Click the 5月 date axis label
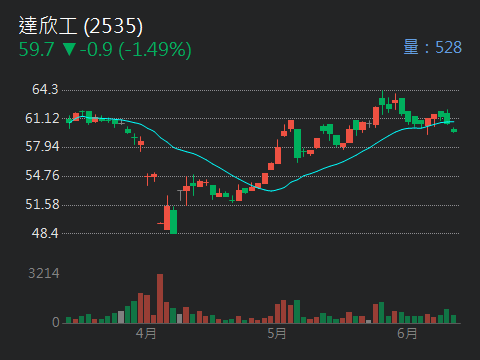Viewport: 480px width, 360px height. (277, 333)
